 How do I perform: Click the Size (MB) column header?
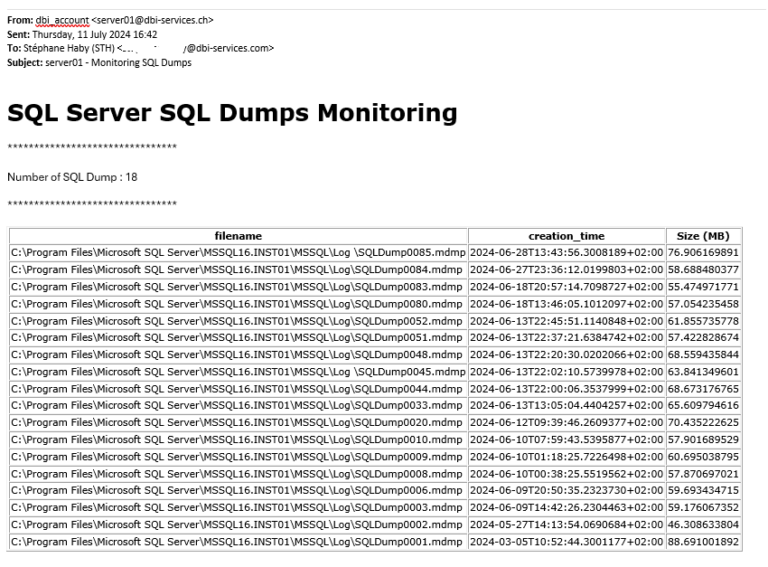pos(704,236)
